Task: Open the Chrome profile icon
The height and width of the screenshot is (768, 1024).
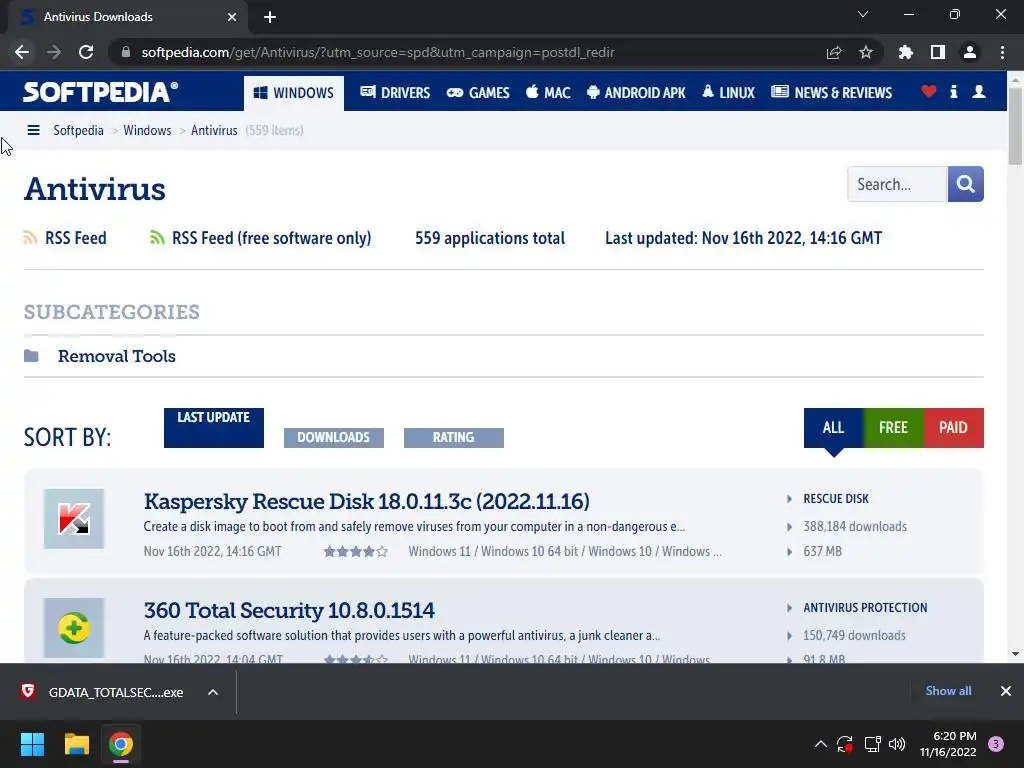Action: 970,52
